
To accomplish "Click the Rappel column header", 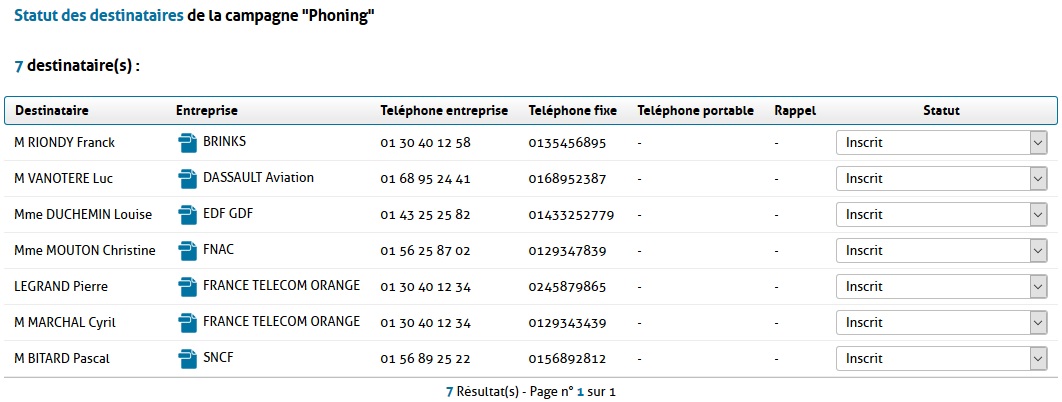I will point(795,111).
